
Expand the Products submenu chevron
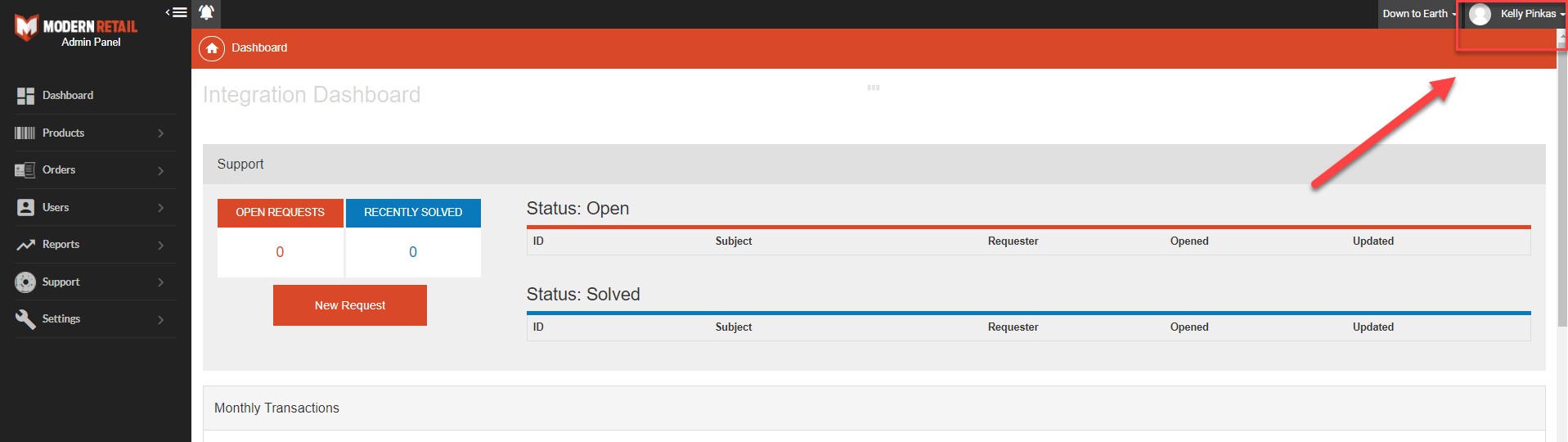pos(160,133)
